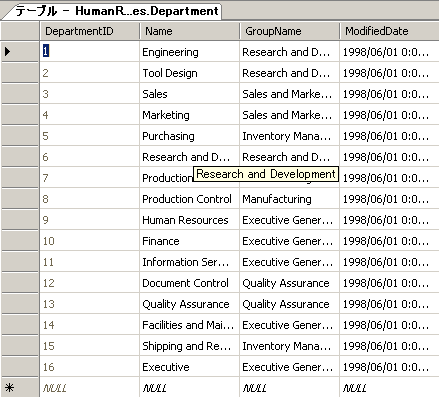
Task: Click GroupName cell of Shipping row
Action: (x=289, y=346)
